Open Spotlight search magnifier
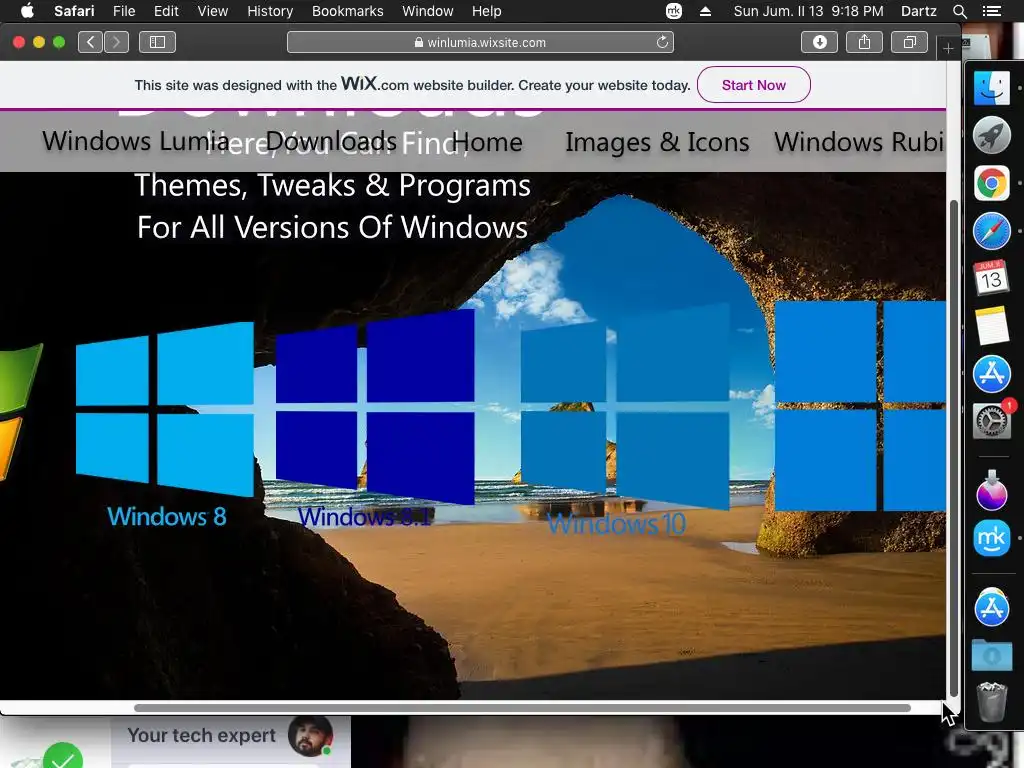Screen dimensions: 1024x768 959,11
